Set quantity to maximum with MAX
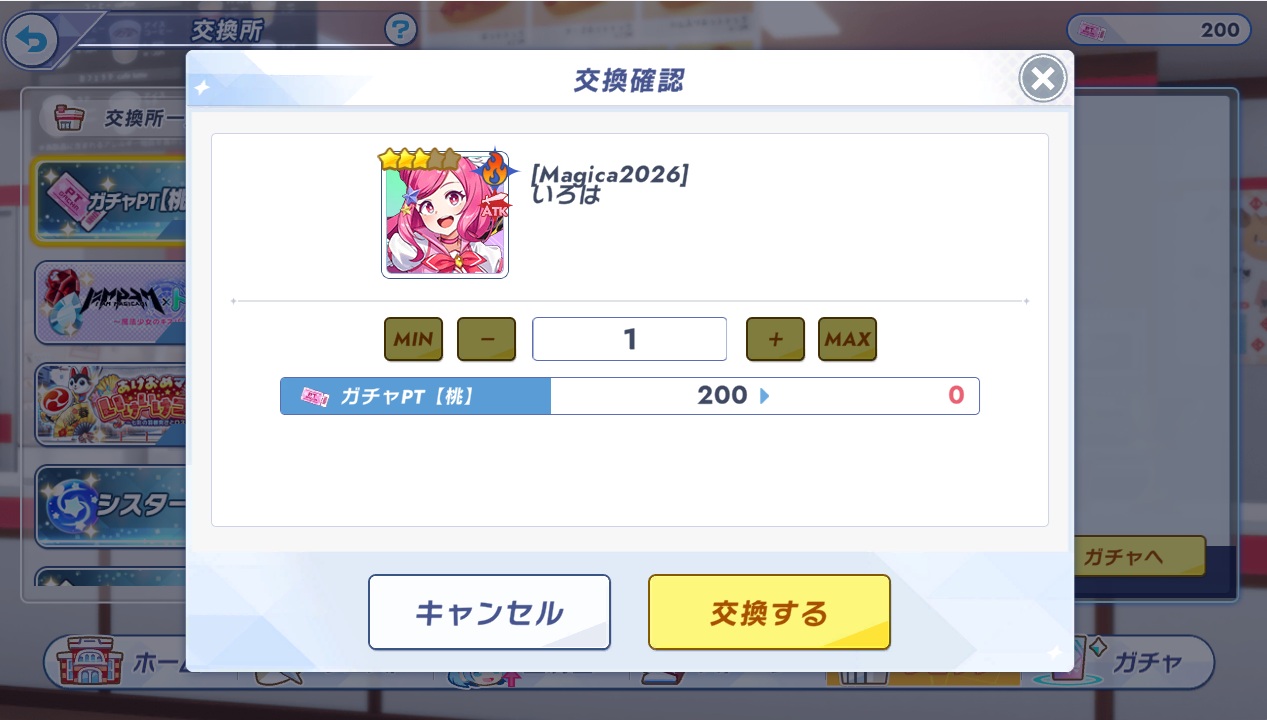Screen dimensions: 1267x720 click(x=847, y=339)
